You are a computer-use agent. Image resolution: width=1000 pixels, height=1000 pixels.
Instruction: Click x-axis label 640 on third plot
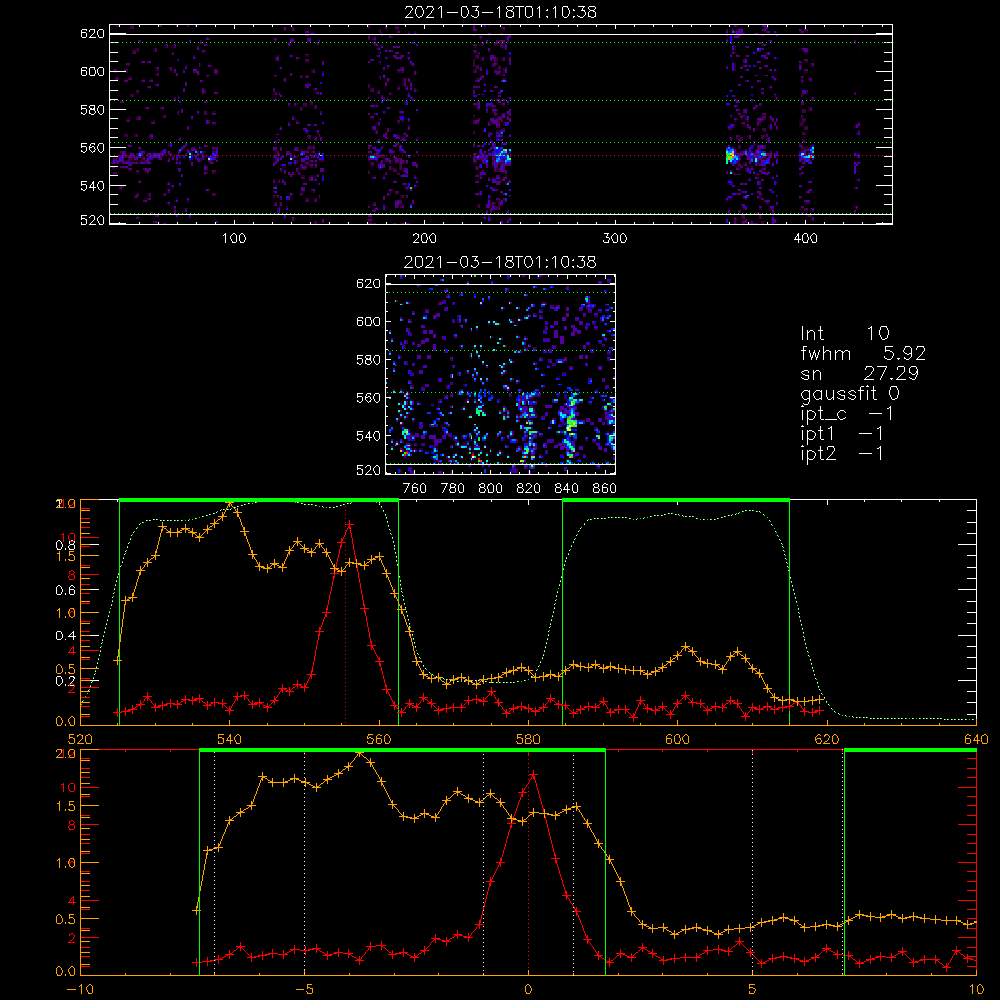coord(976,739)
